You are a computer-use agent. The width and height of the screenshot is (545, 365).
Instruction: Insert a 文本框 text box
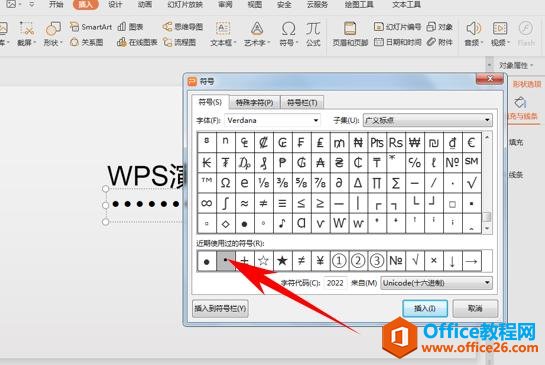click(x=222, y=34)
